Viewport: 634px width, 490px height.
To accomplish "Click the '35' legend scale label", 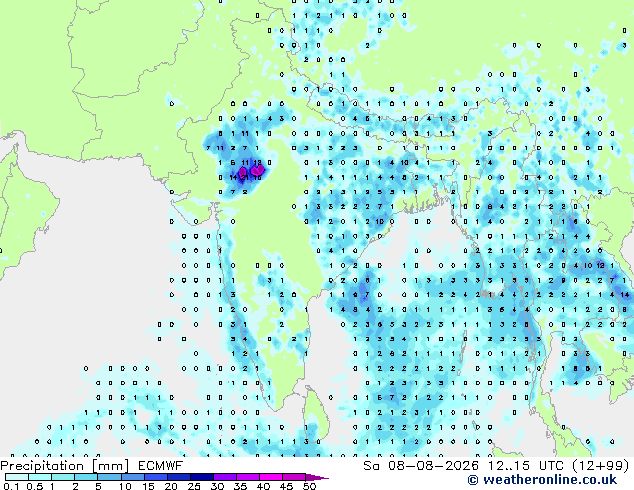I will (x=240, y=486).
